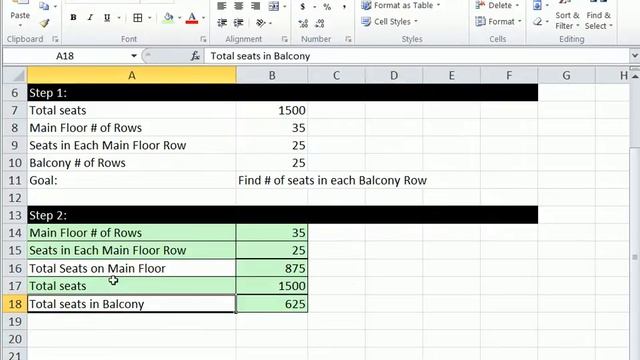The height and width of the screenshot is (360, 640).
Task: Open the Font Color dropdown arrow
Action: coord(203,18)
